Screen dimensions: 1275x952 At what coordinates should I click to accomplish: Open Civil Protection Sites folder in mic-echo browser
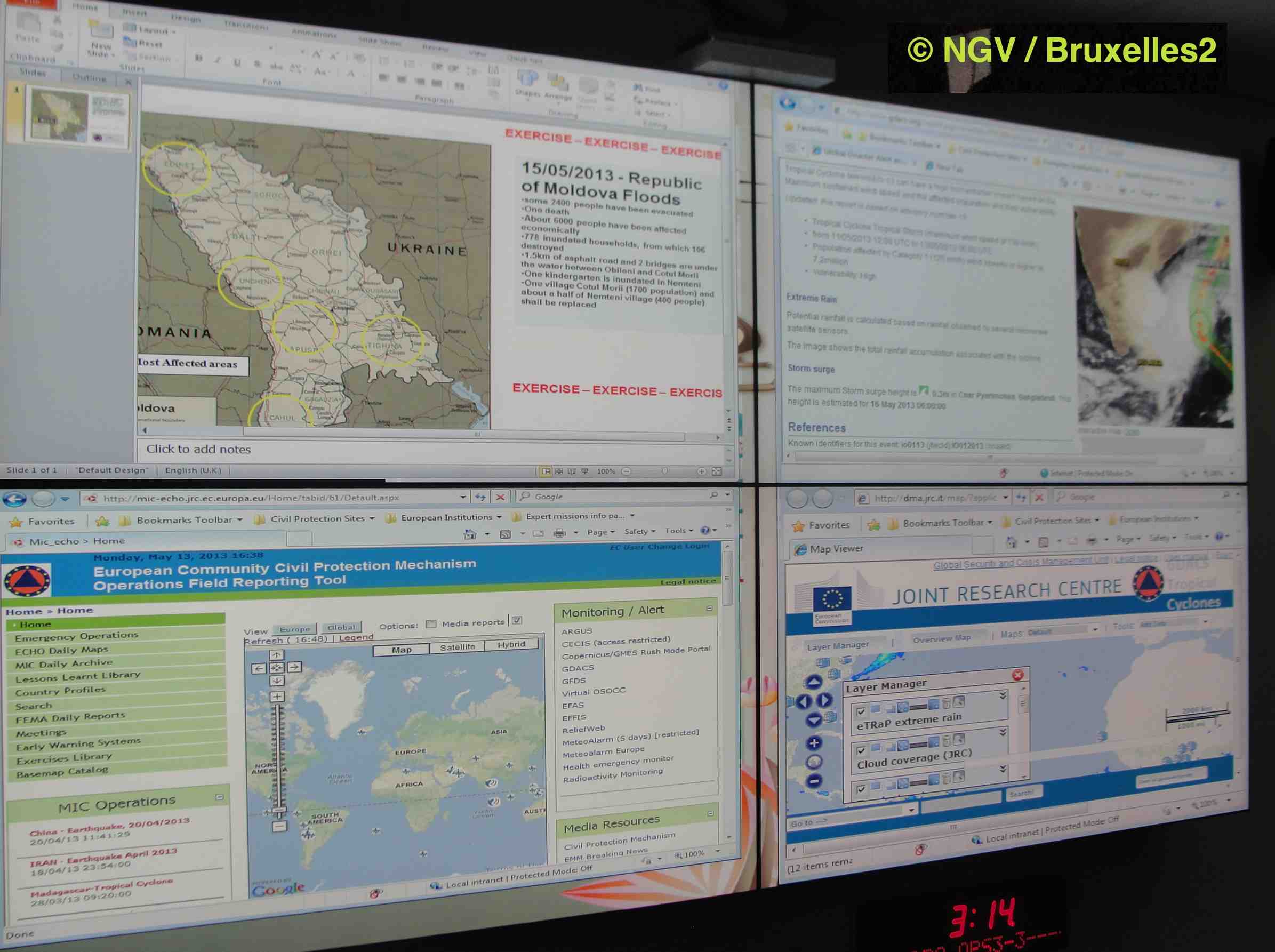(316, 518)
